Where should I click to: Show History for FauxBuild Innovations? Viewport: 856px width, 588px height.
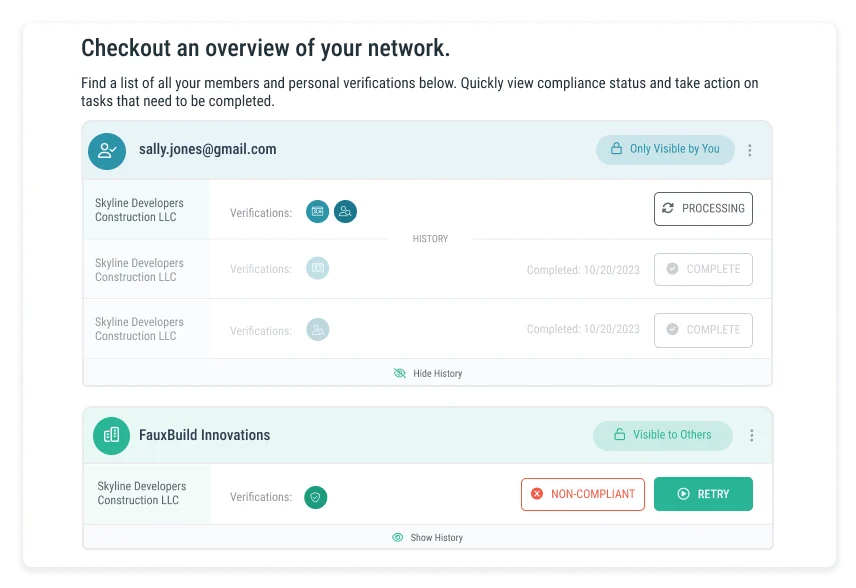tap(427, 538)
